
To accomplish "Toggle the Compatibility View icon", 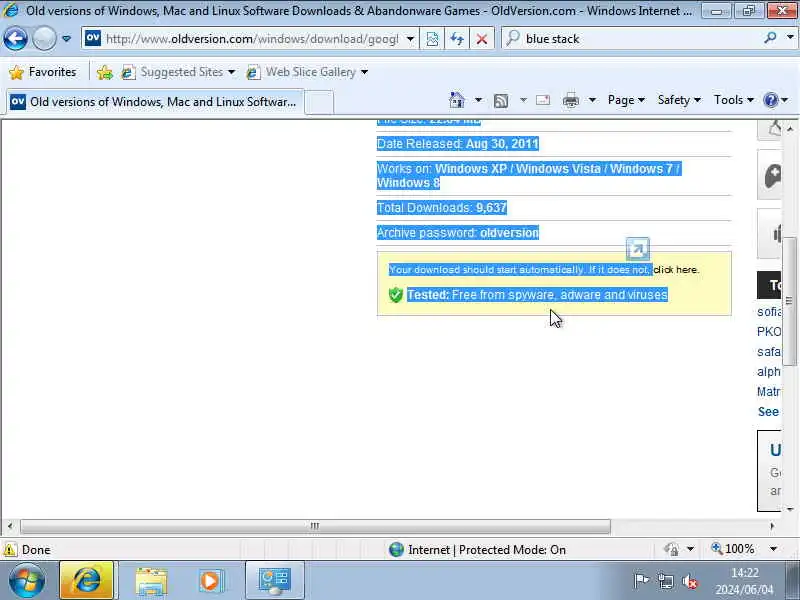I will tap(432, 39).
